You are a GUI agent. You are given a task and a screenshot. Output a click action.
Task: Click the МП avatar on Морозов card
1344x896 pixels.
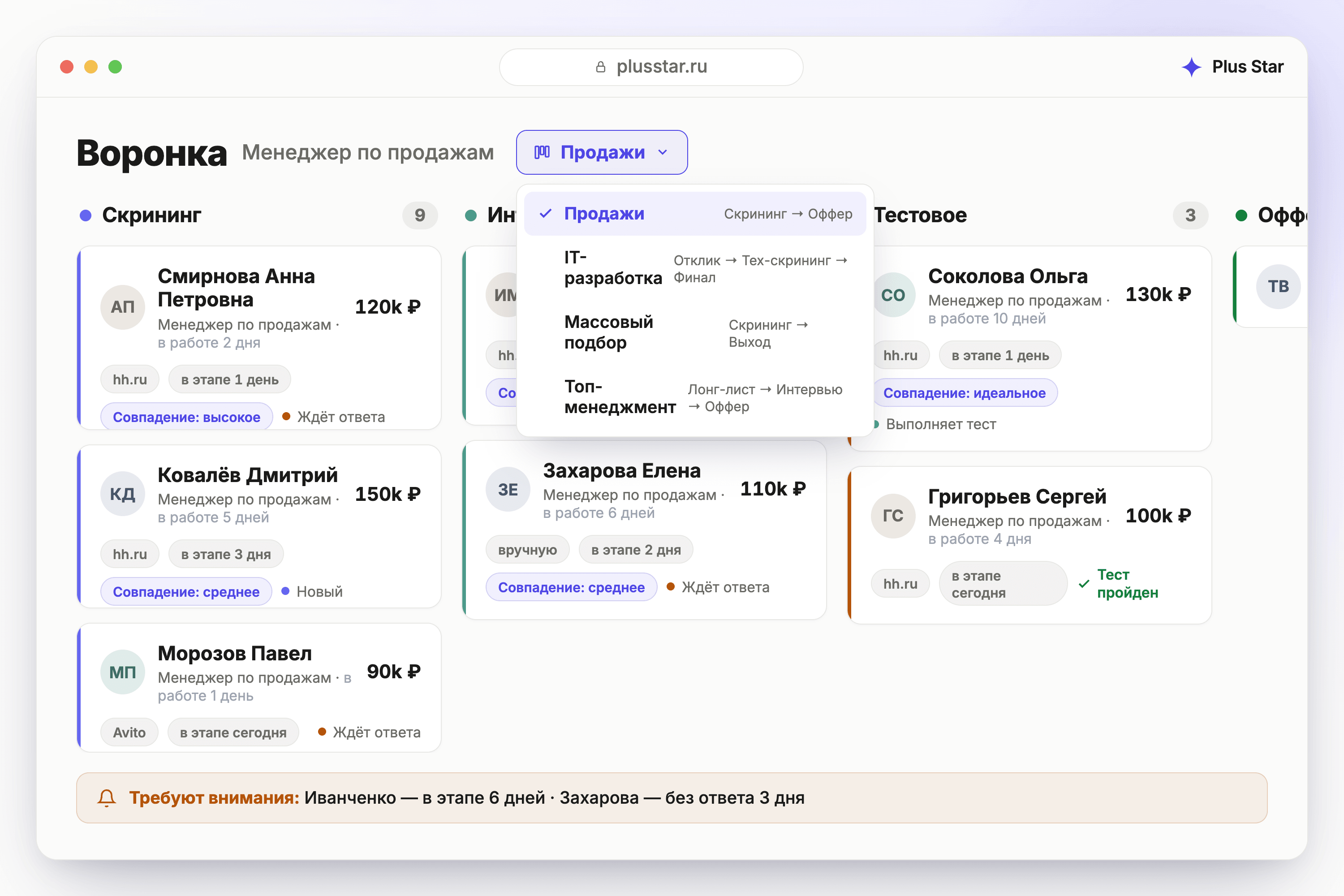tap(123, 672)
